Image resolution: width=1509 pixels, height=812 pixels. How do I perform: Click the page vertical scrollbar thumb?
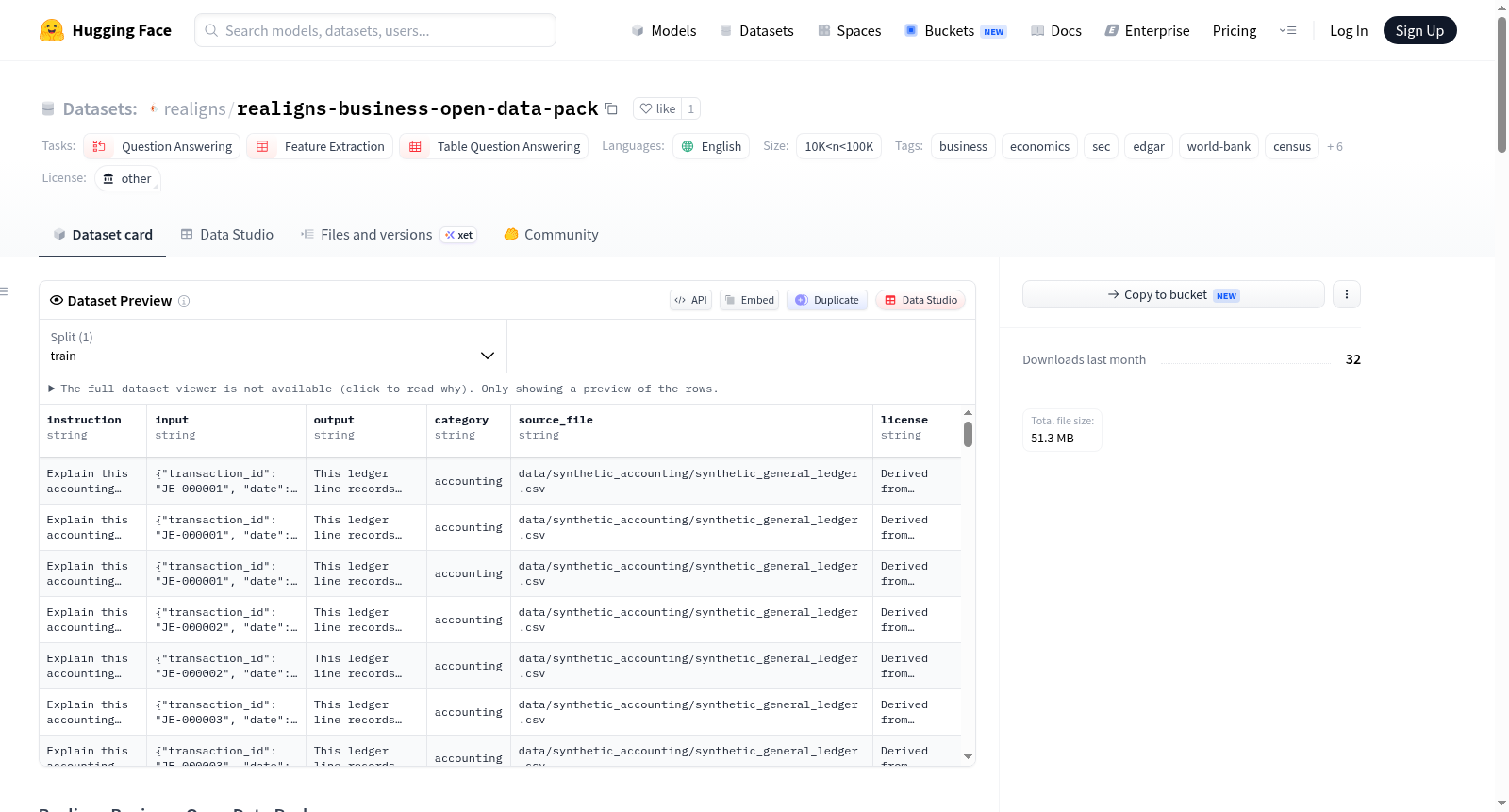[1501, 85]
